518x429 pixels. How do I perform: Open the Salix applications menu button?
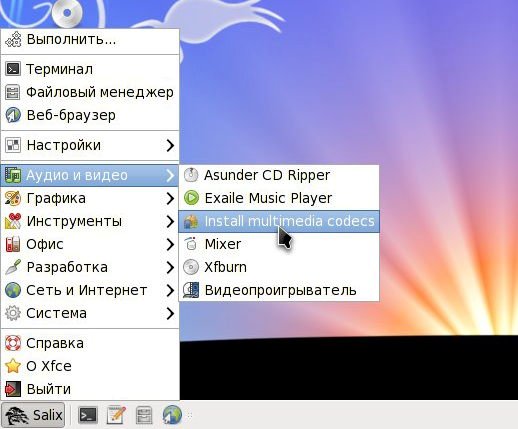(33, 415)
